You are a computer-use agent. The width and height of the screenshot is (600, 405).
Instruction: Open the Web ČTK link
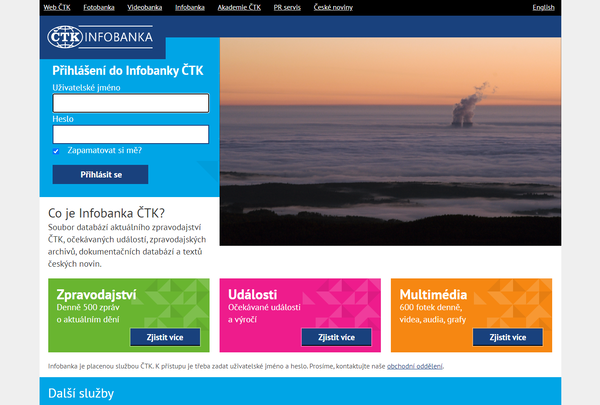coord(57,7)
